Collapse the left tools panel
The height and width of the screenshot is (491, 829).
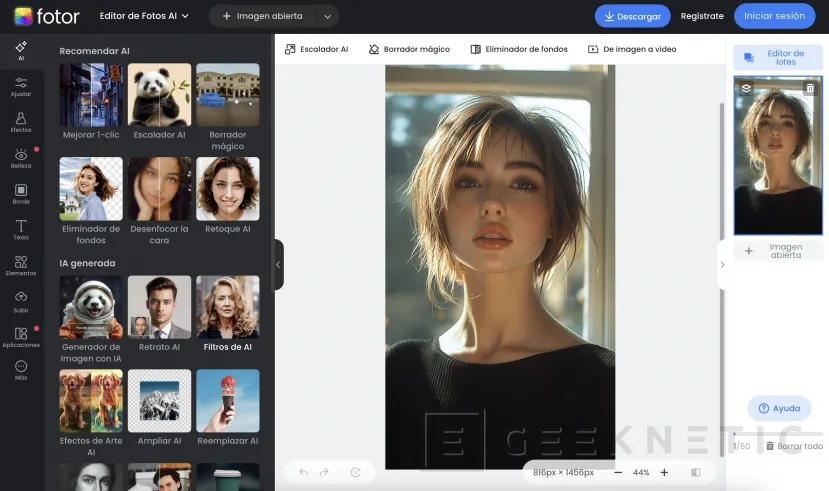coord(278,265)
